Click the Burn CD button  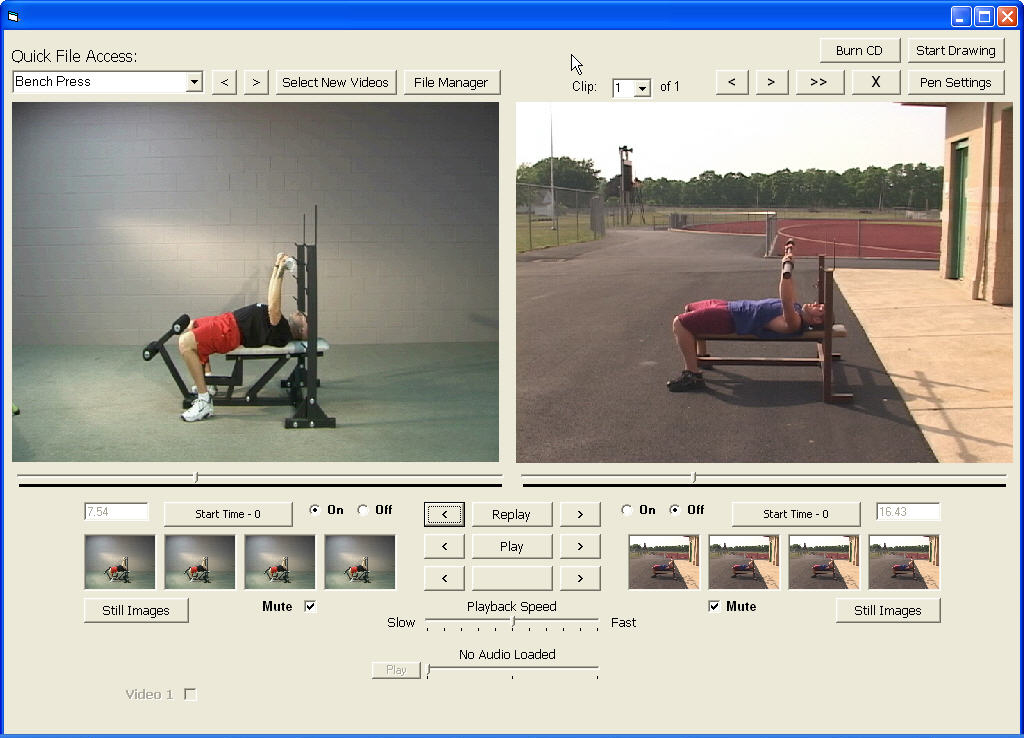[x=859, y=51]
